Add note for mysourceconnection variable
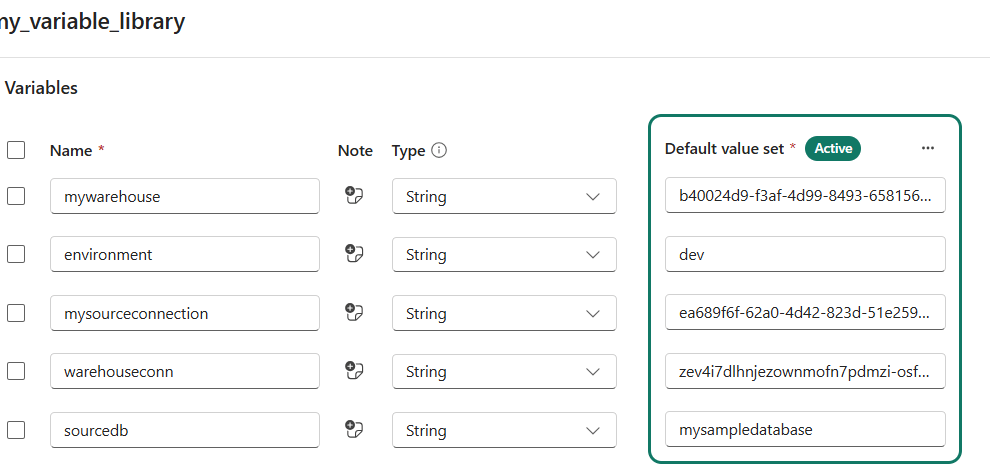990x474 pixels. pos(353,313)
